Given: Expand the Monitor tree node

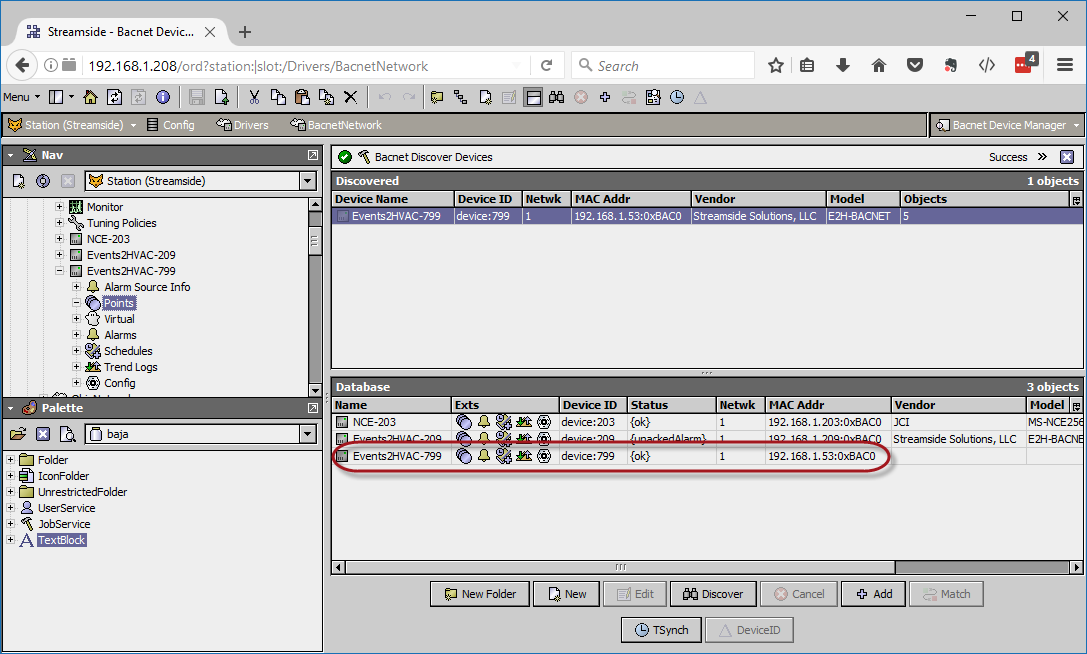Looking at the screenshot, I should 60,207.
